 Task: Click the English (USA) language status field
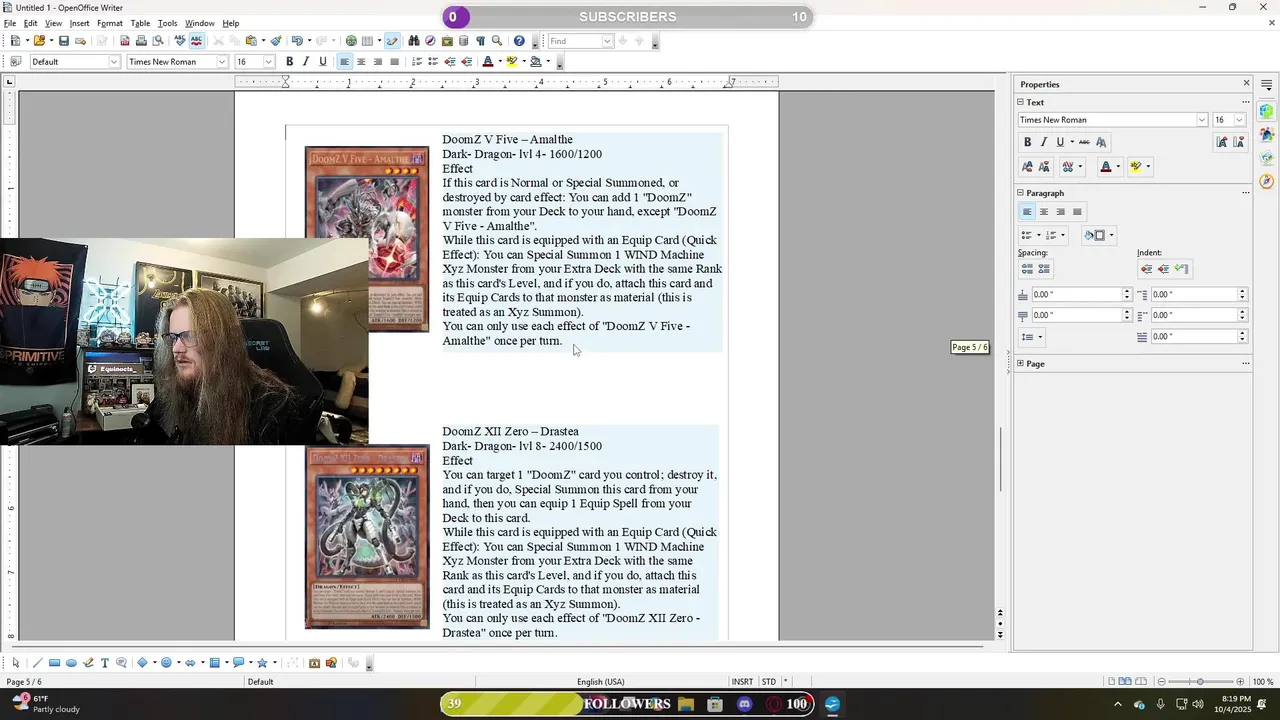[600, 682]
